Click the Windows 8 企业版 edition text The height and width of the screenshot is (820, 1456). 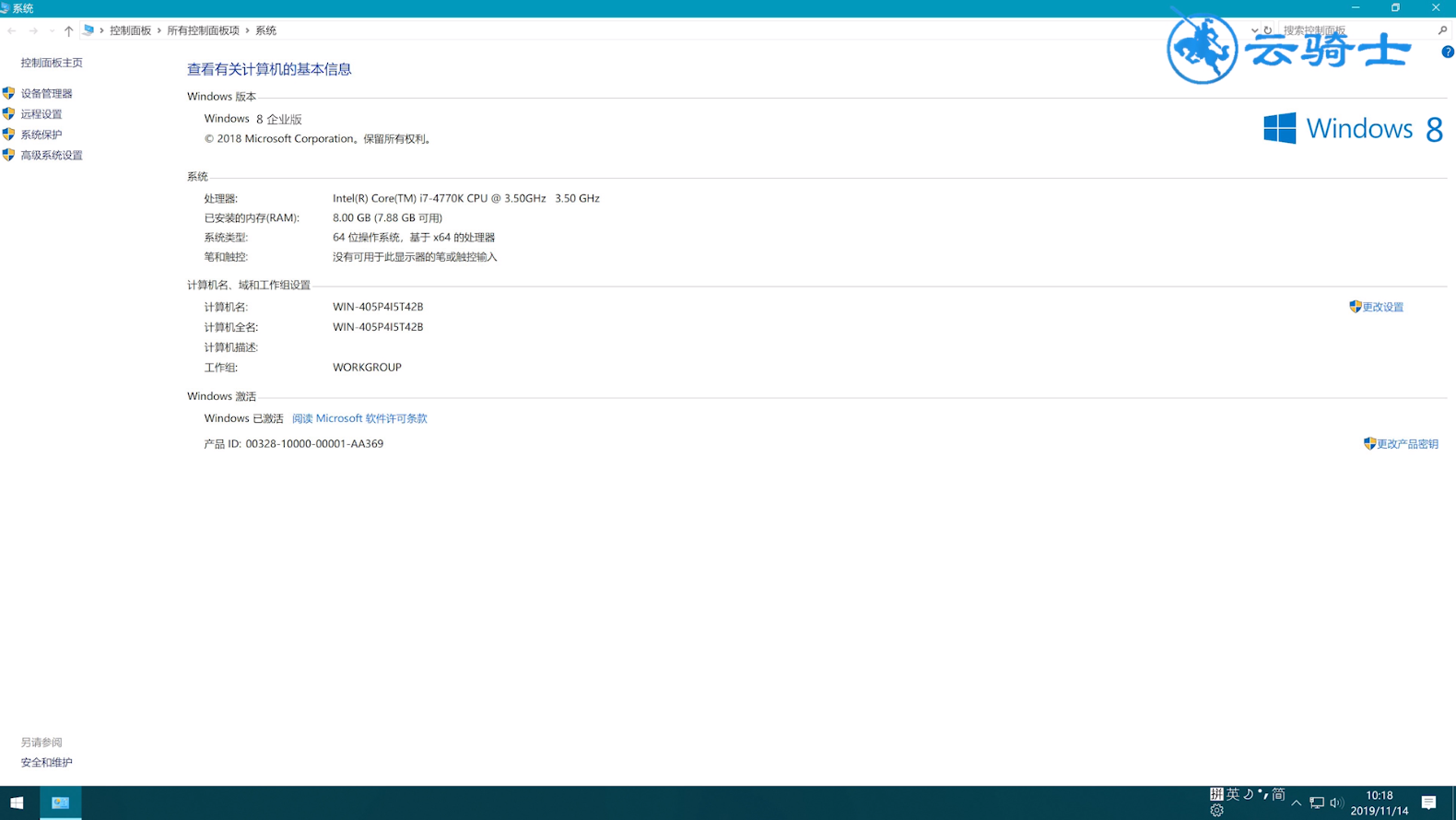(253, 119)
